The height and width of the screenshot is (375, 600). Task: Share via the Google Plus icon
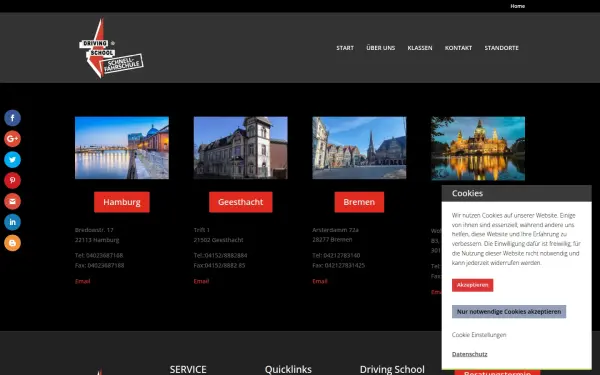click(x=12, y=139)
